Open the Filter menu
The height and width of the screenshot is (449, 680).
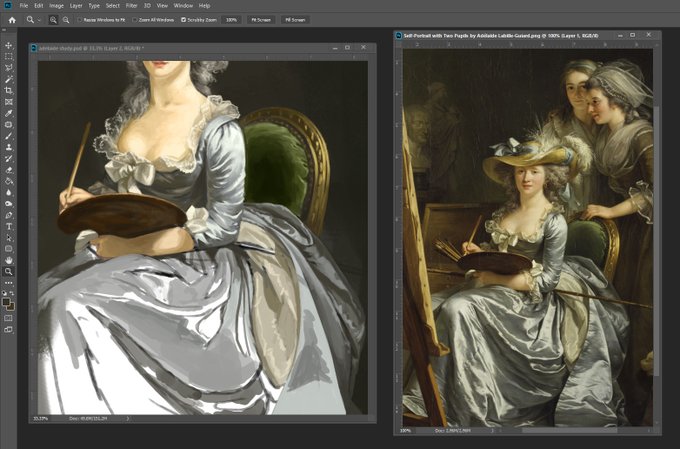click(x=131, y=6)
